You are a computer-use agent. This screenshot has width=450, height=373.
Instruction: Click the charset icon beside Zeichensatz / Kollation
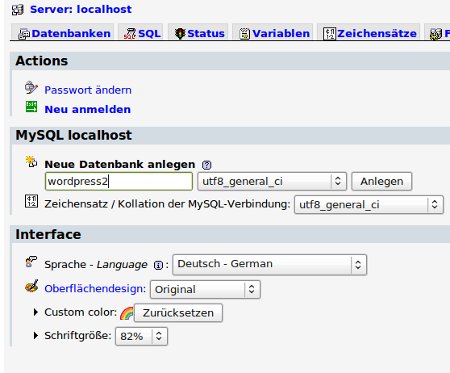pos(31,201)
